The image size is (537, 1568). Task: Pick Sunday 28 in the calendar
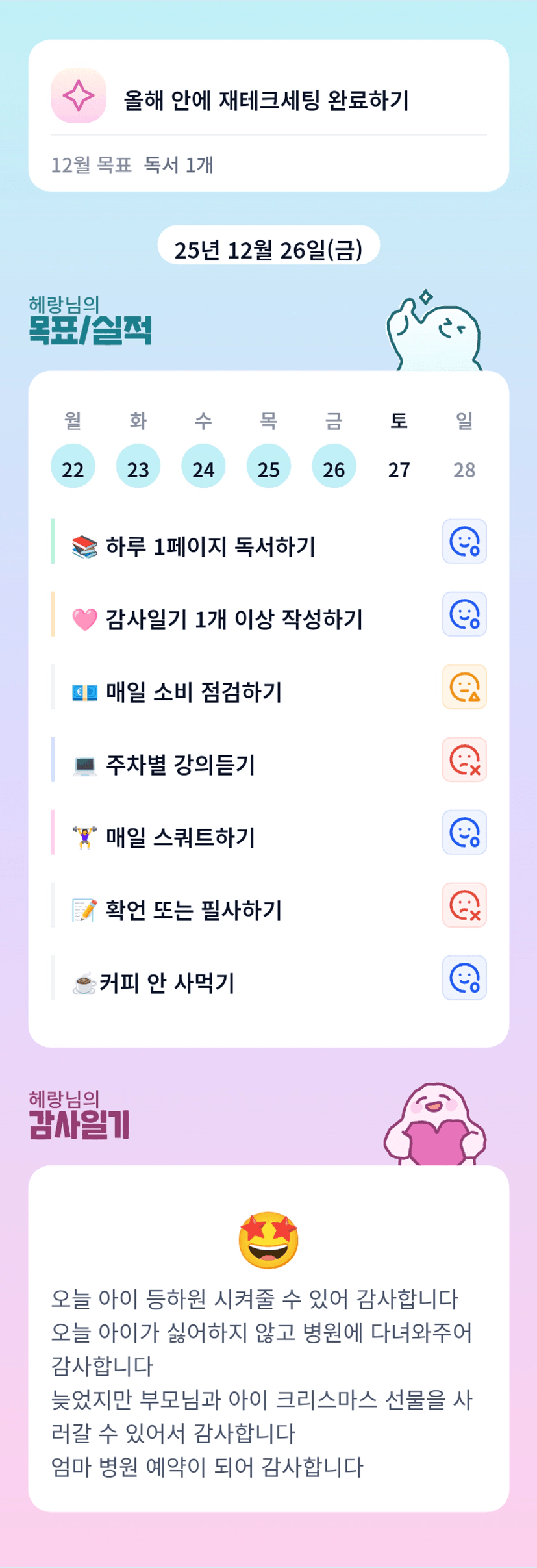coord(464,468)
